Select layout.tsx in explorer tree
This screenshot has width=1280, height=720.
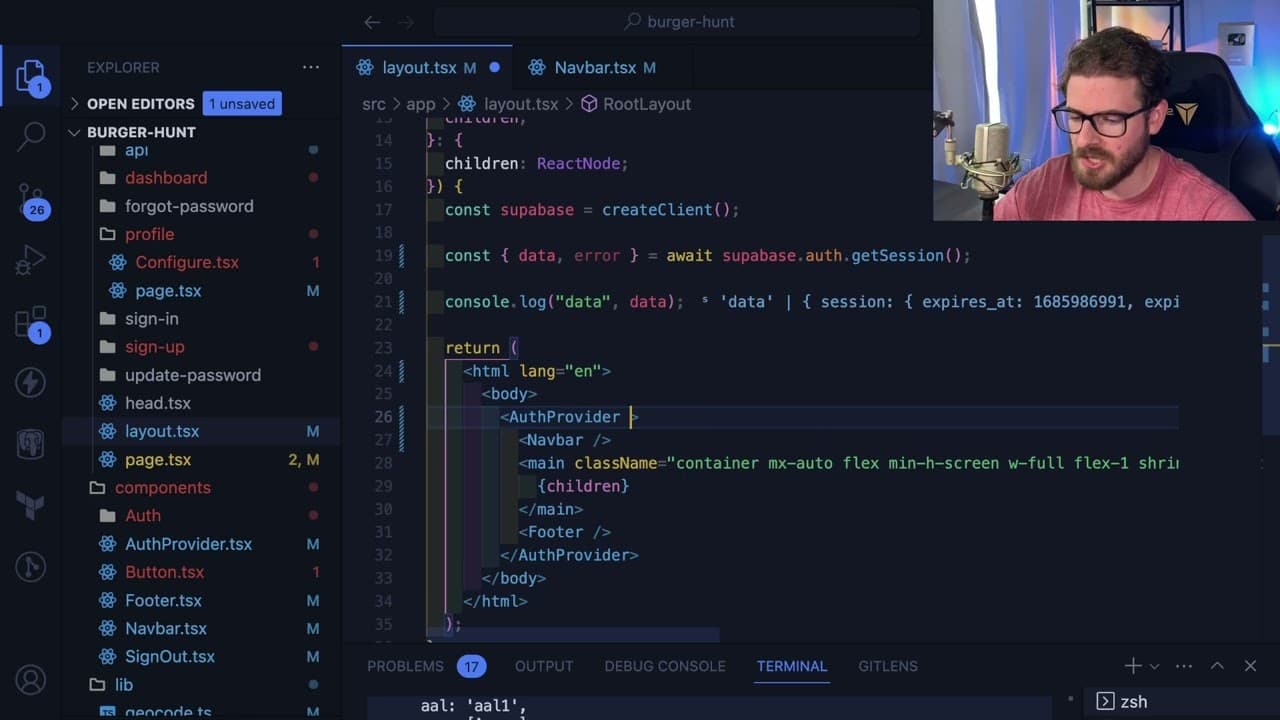[x=161, y=431]
